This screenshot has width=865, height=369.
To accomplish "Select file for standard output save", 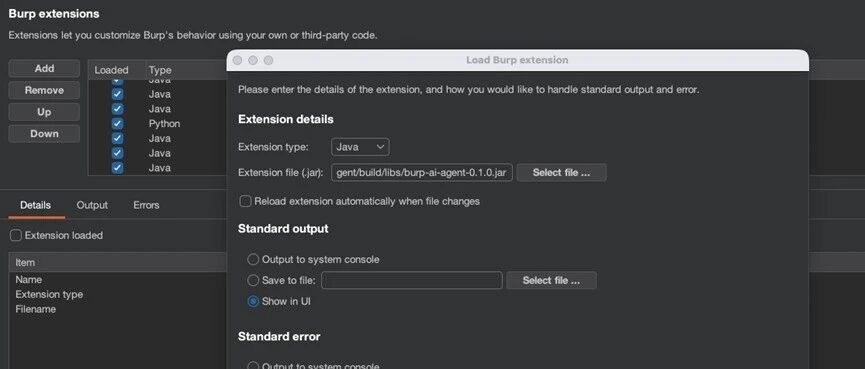I will click(x=551, y=280).
